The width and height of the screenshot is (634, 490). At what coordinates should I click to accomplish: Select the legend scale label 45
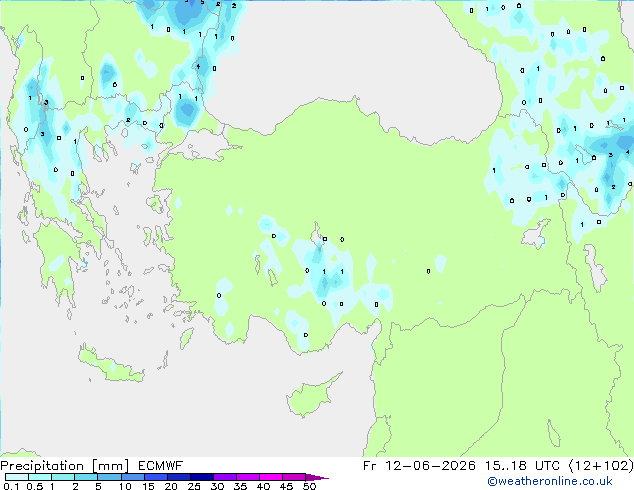coord(287,486)
